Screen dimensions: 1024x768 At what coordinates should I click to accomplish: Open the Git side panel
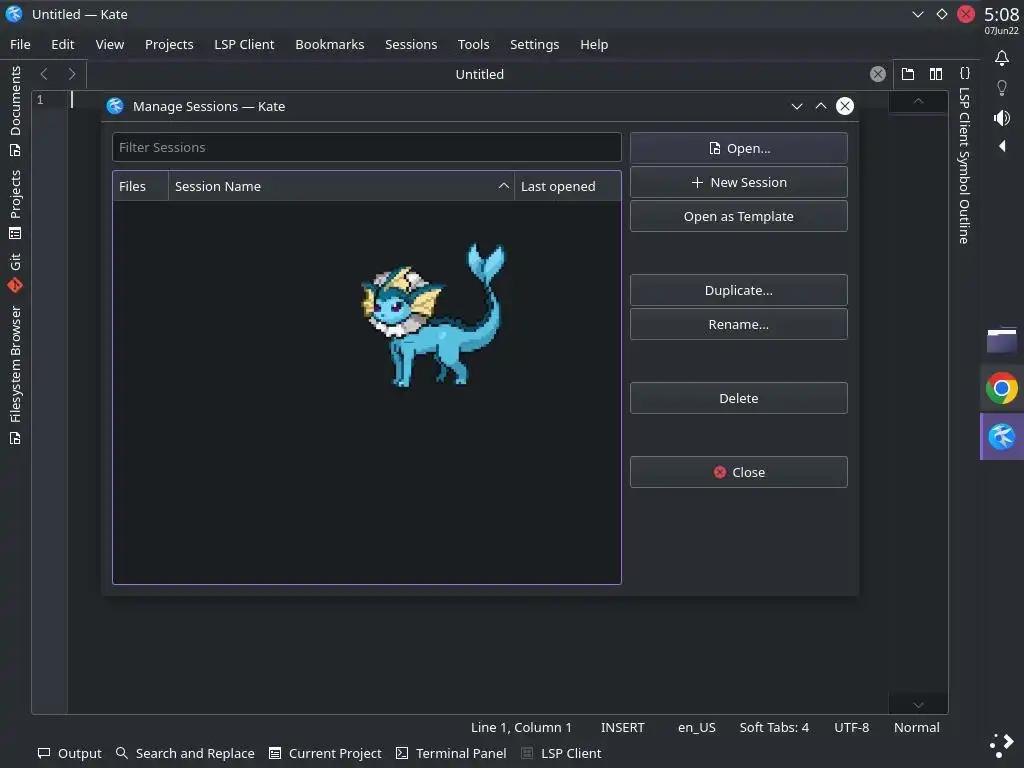(15, 272)
